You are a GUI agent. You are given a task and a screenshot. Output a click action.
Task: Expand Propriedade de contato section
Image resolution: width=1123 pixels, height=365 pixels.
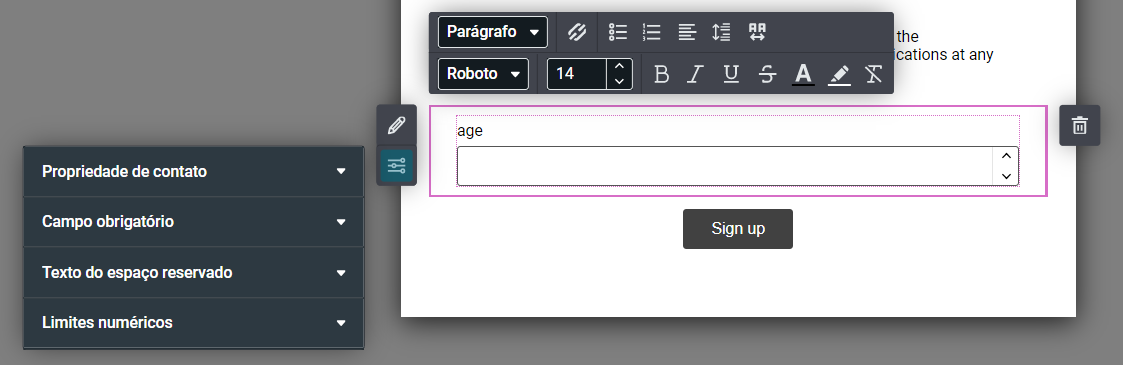pyautogui.click(x=193, y=172)
